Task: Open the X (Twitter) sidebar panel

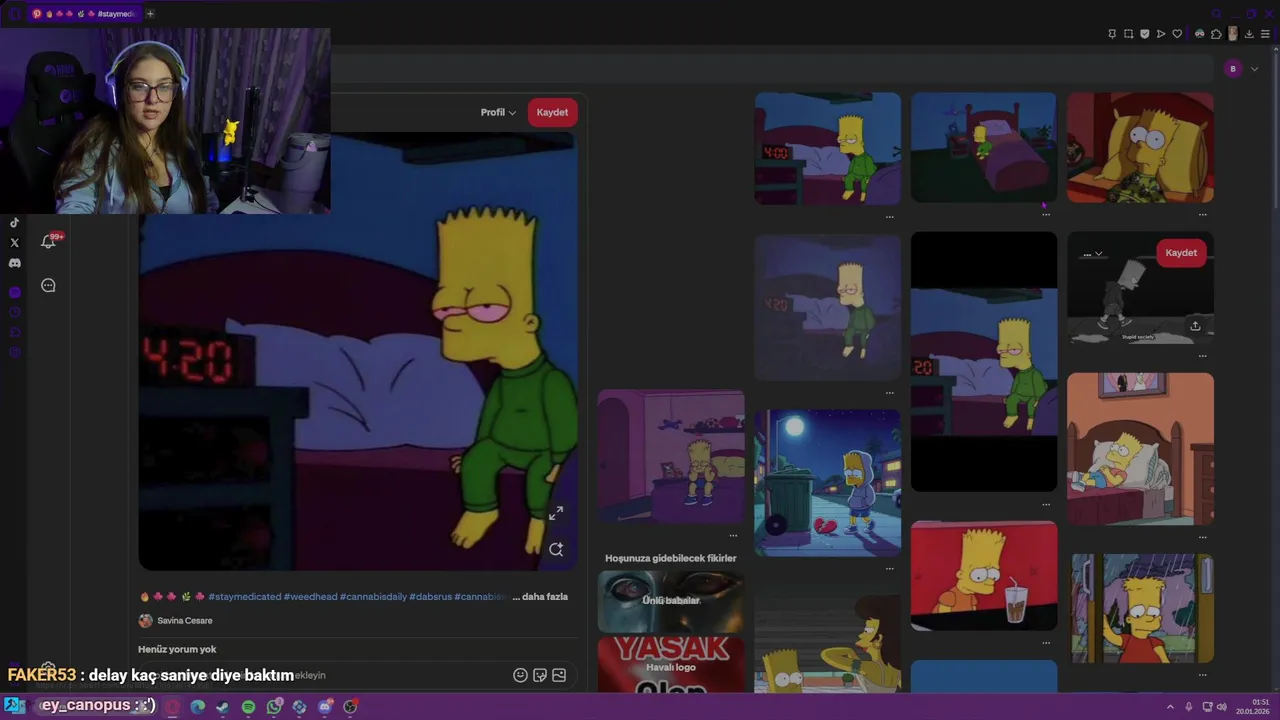Action: click(14, 243)
